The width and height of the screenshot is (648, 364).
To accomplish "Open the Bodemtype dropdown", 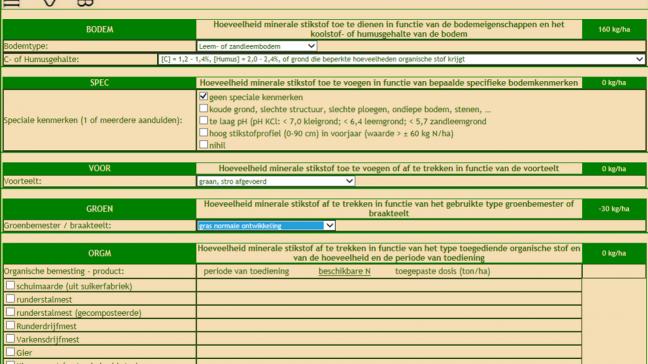I will click(257, 46).
